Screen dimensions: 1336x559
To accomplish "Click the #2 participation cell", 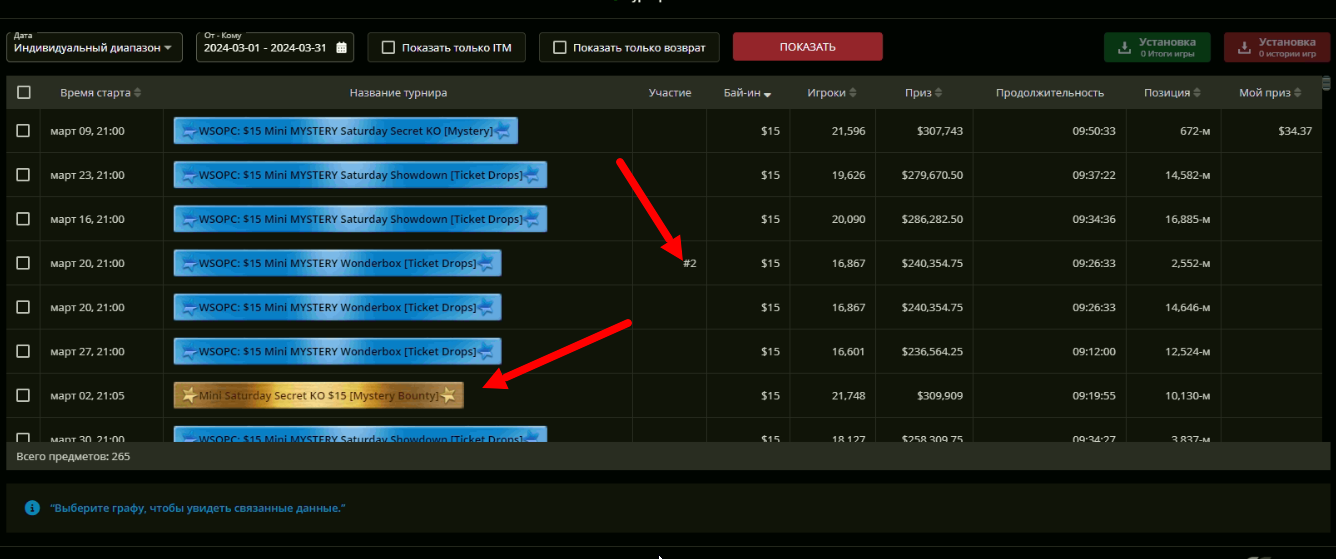I will pyautogui.click(x=689, y=263).
